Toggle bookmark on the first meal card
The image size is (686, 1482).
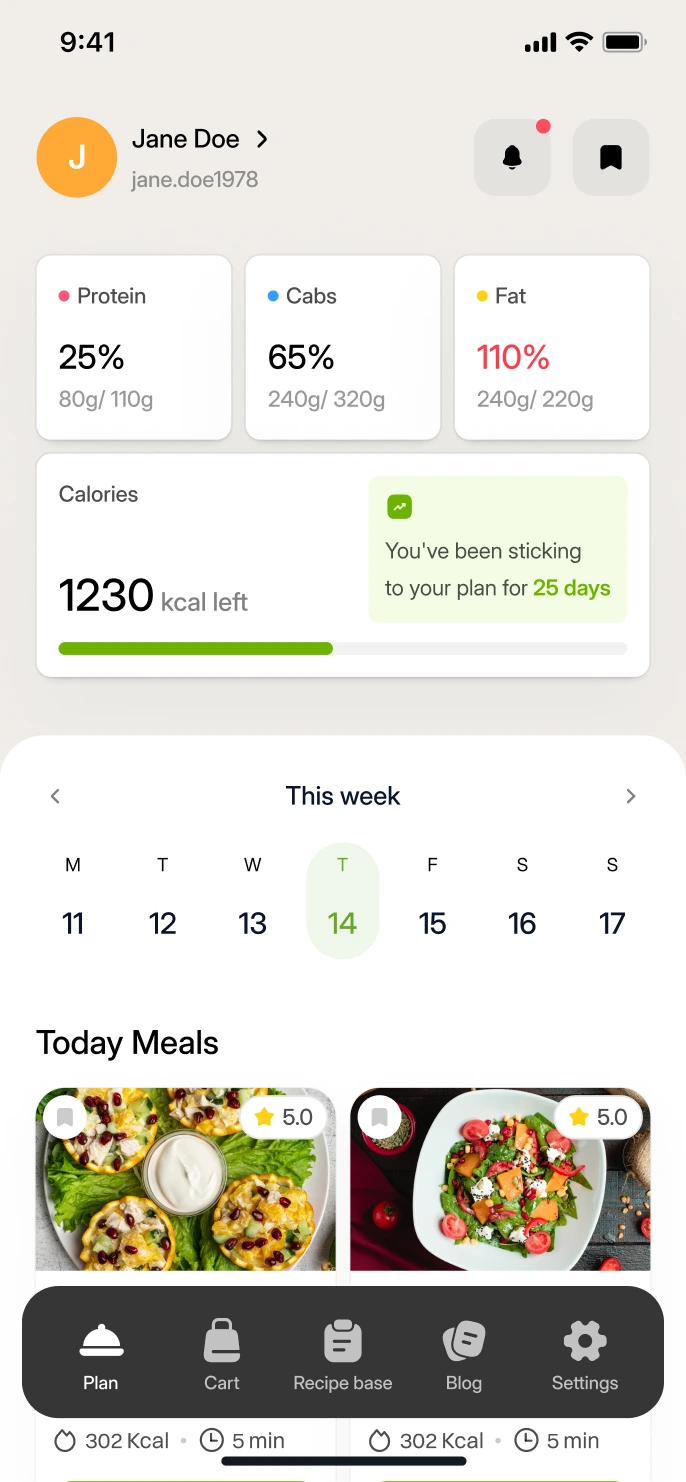(65, 1117)
